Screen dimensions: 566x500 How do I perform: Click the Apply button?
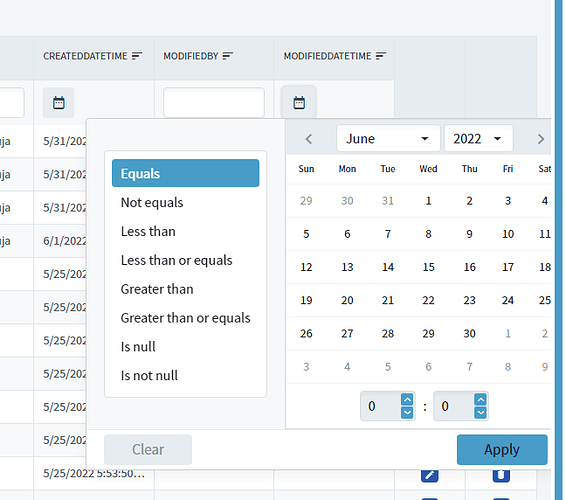[502, 449]
